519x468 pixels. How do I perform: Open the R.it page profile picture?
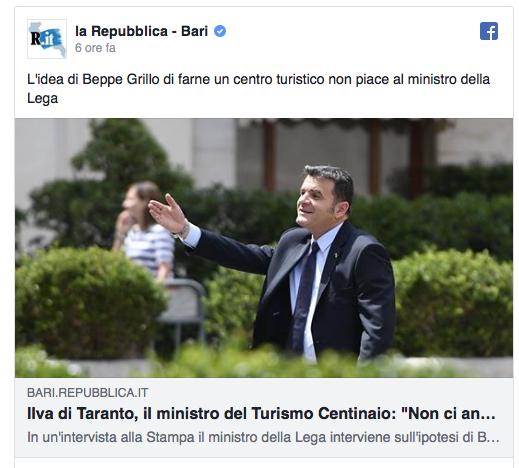(47, 39)
